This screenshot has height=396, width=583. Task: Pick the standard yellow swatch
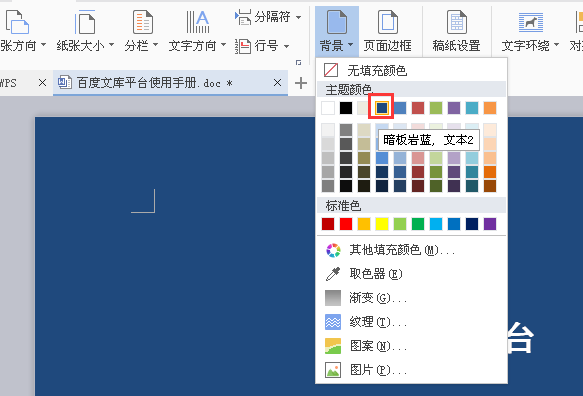(382, 224)
